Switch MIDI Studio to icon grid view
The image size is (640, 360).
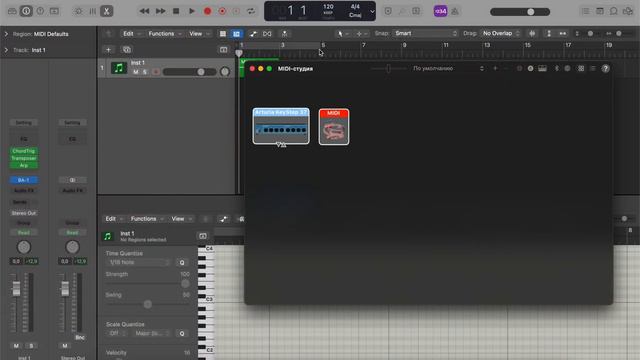pos(581,69)
